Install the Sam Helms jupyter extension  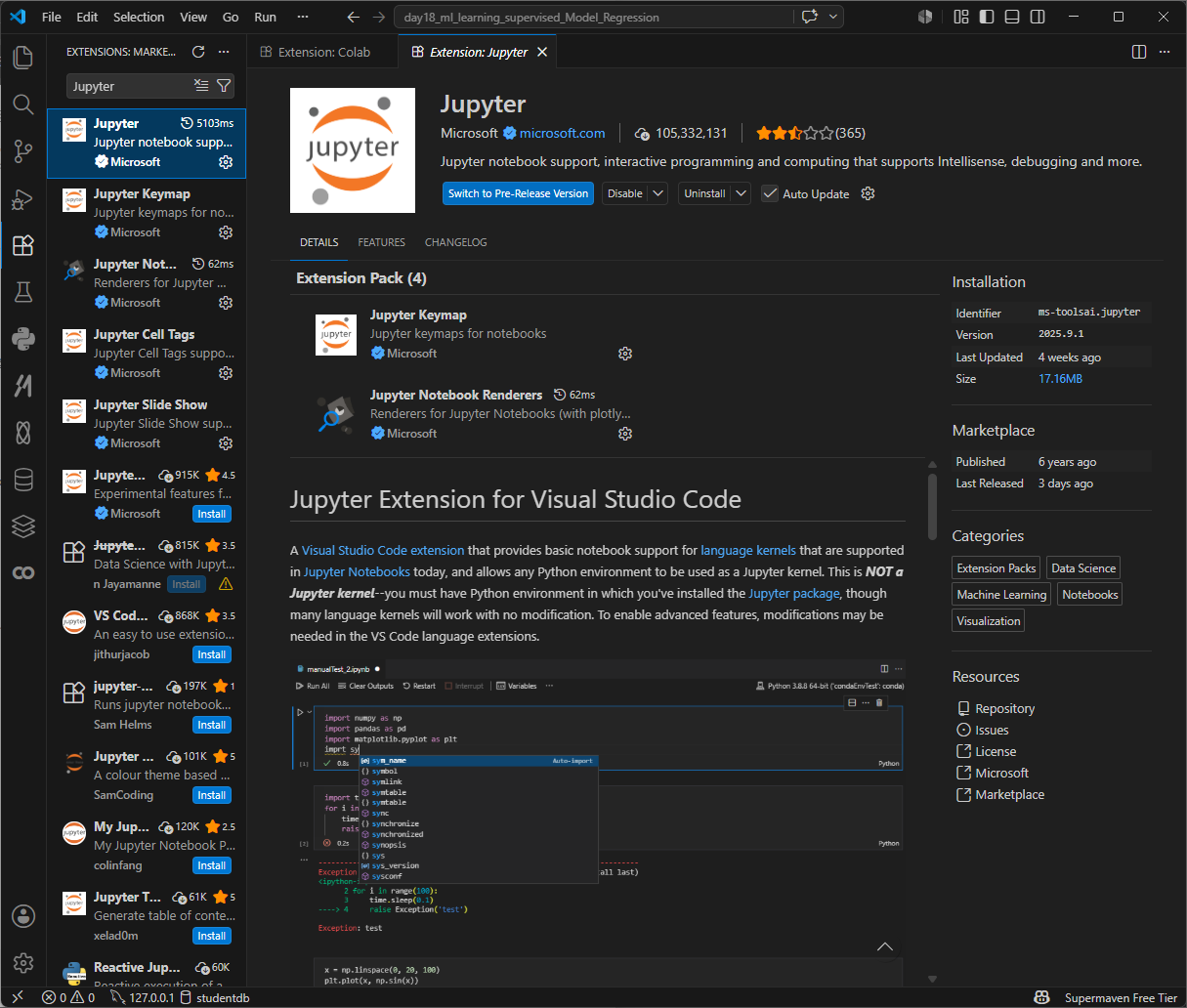point(212,725)
